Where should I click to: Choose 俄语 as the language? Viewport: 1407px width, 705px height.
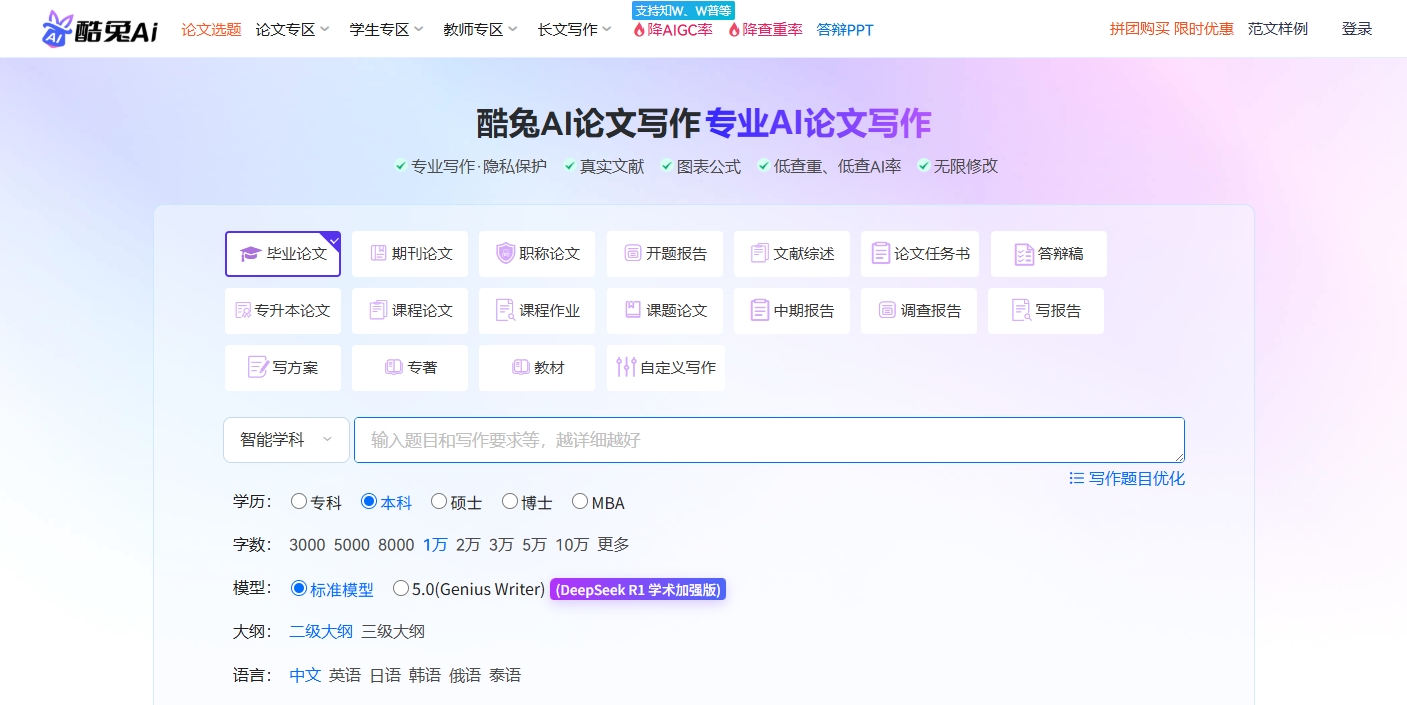465,675
